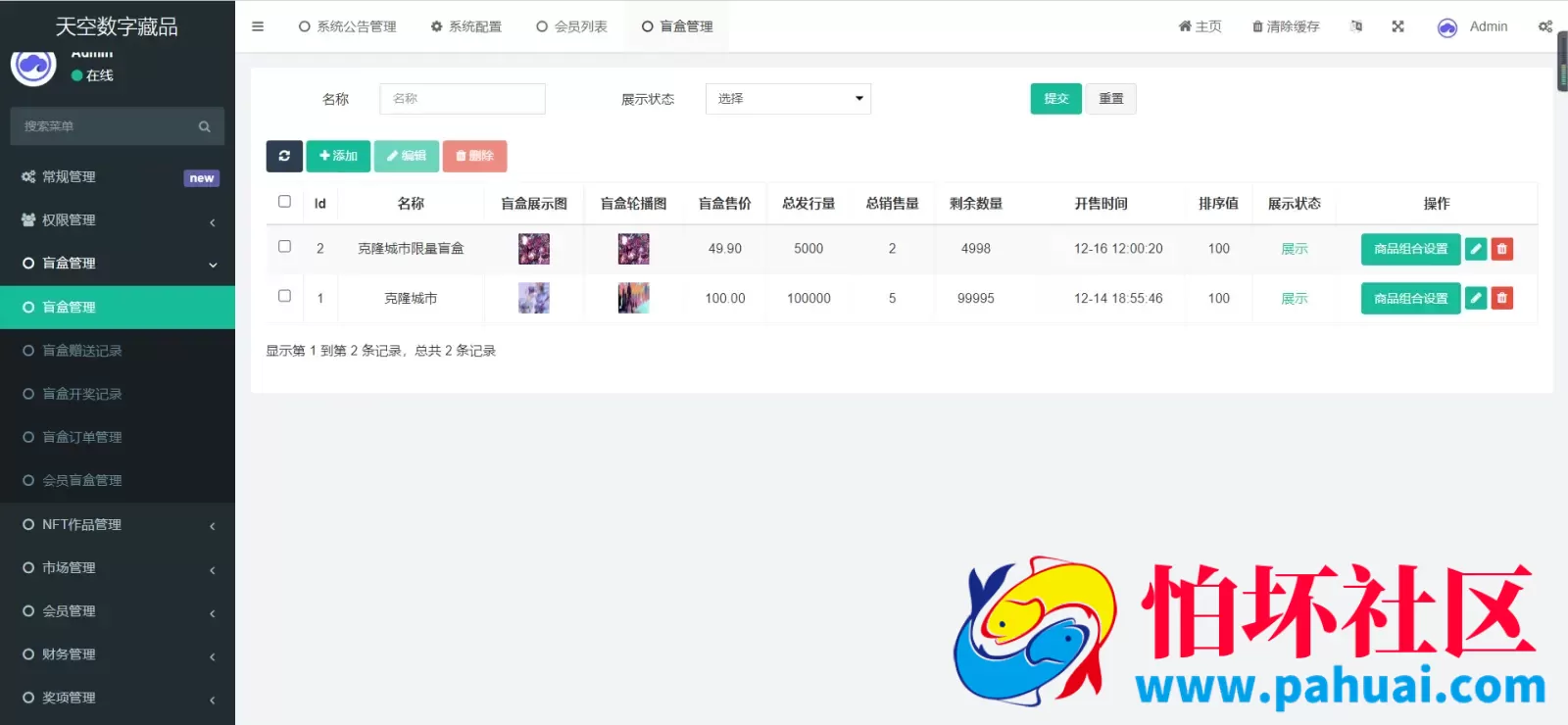1568x725 pixels.
Task: Expand 权限管理 sidebar menu
Action: tap(118, 220)
